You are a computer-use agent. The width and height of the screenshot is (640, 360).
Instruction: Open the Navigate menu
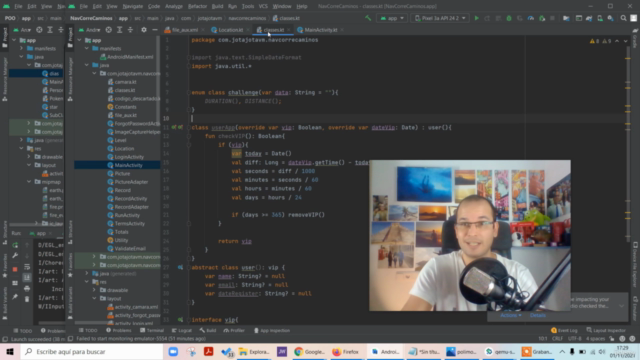(x=133, y=7)
